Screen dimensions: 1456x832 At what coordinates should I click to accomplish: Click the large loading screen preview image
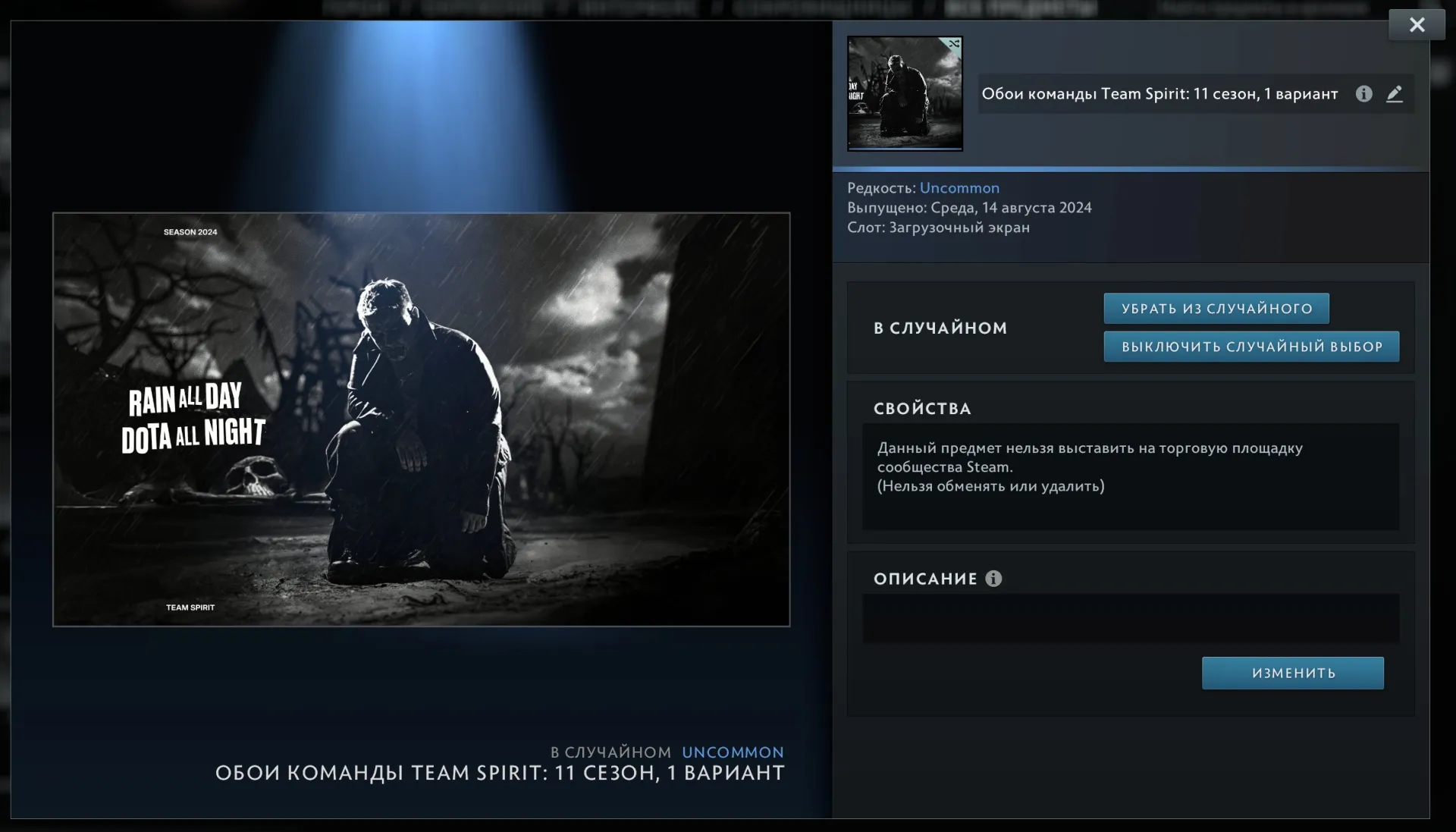[x=422, y=419]
